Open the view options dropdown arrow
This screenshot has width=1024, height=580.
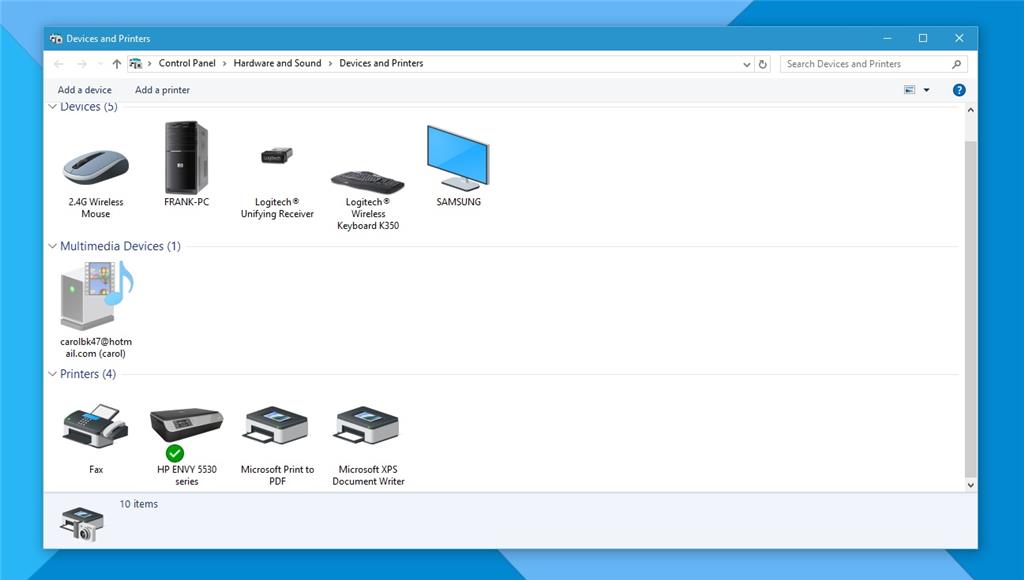click(x=926, y=90)
